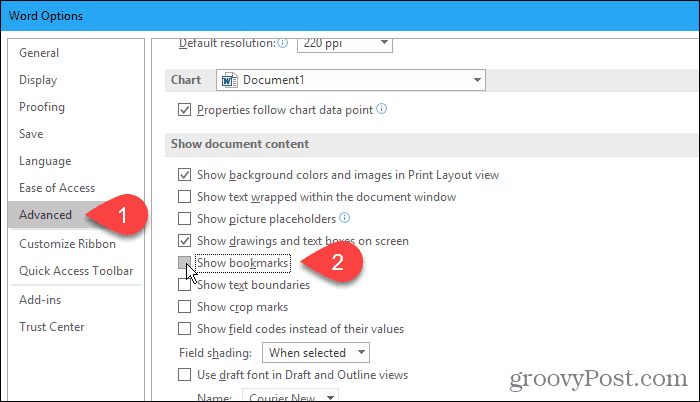
Task: Click info icon beside Default resolution
Action: [283, 43]
